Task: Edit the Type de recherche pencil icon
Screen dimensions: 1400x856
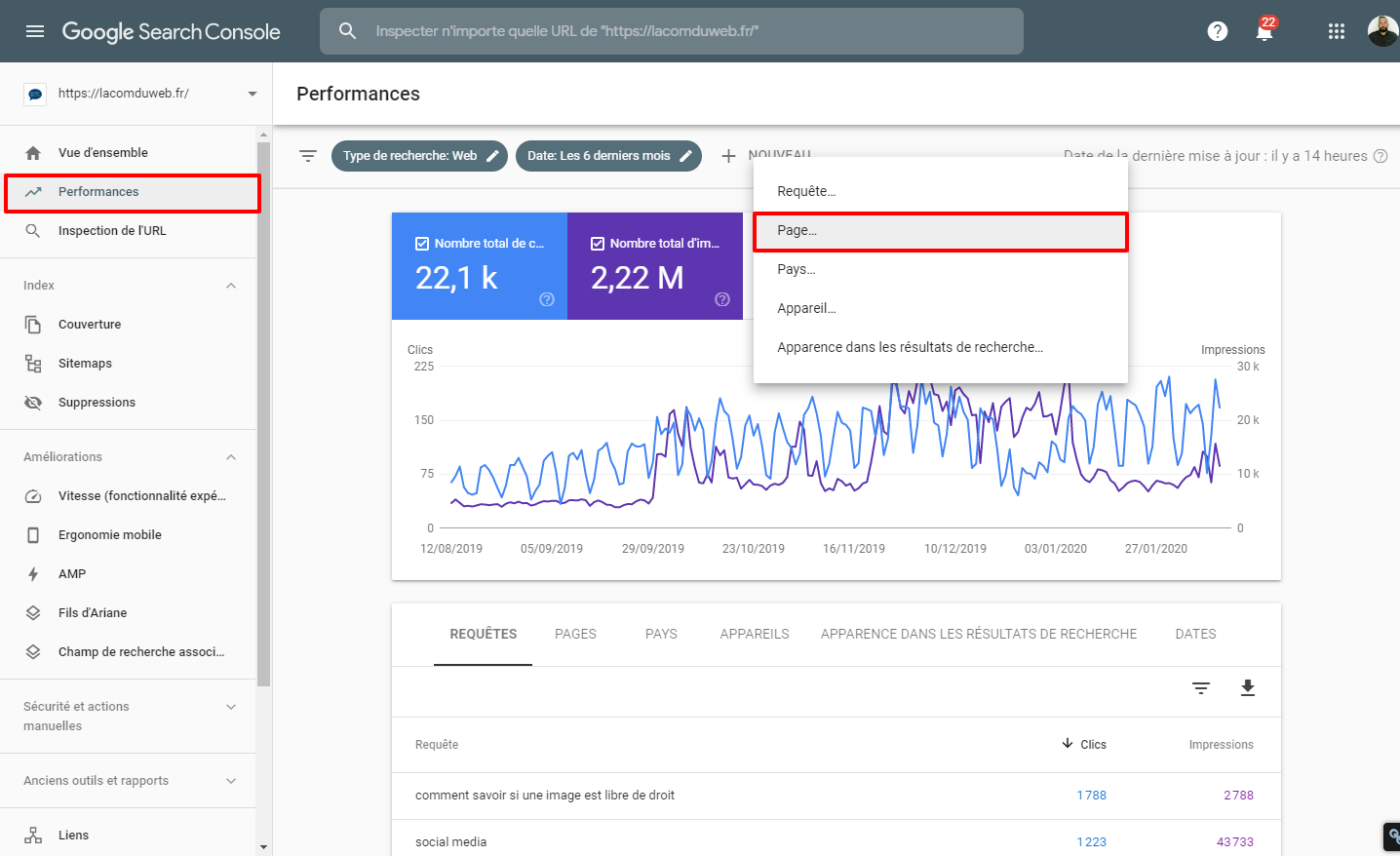Action: 492,156
